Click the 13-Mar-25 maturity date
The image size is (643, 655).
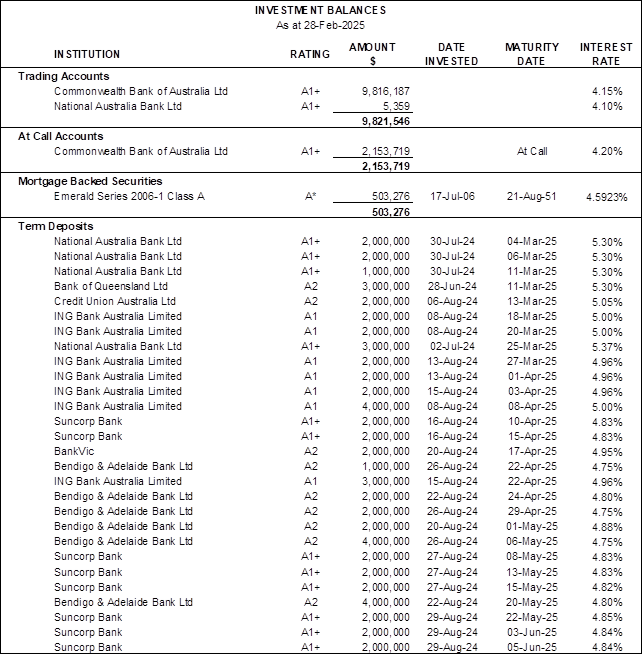[x=532, y=302]
